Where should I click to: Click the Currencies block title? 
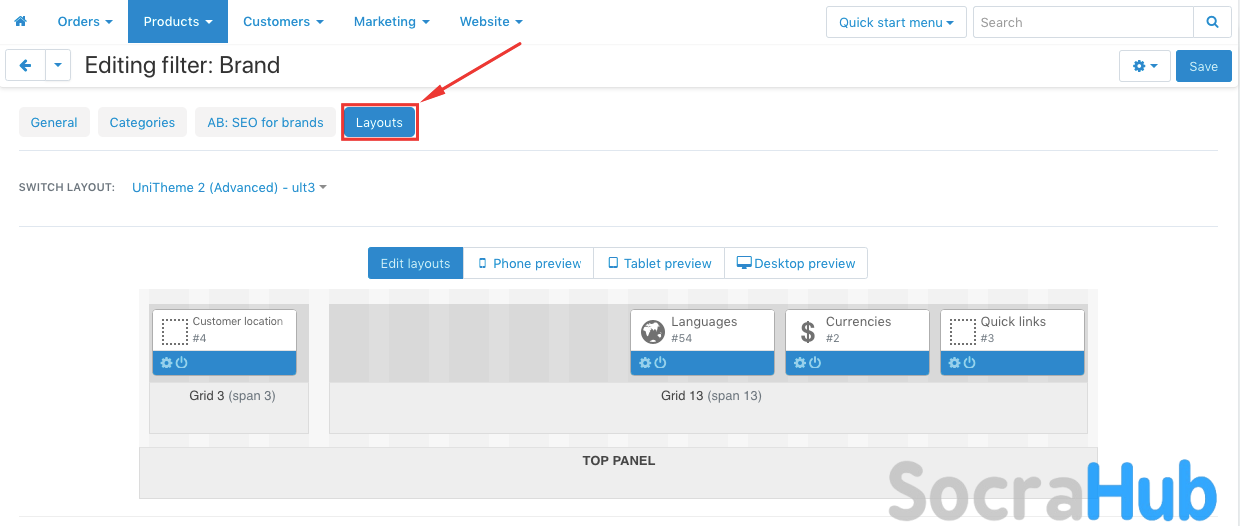[858, 322]
